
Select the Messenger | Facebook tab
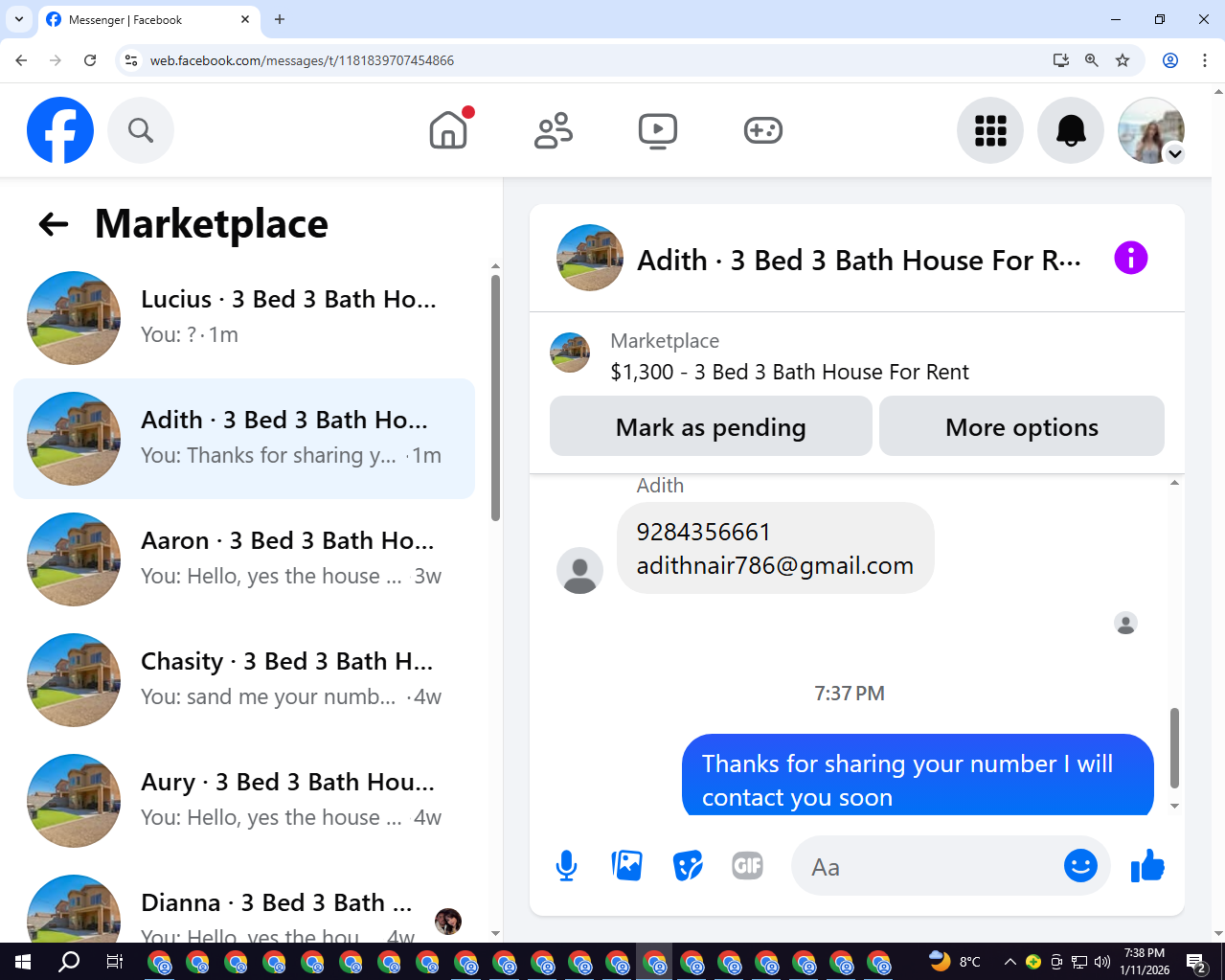148,20
